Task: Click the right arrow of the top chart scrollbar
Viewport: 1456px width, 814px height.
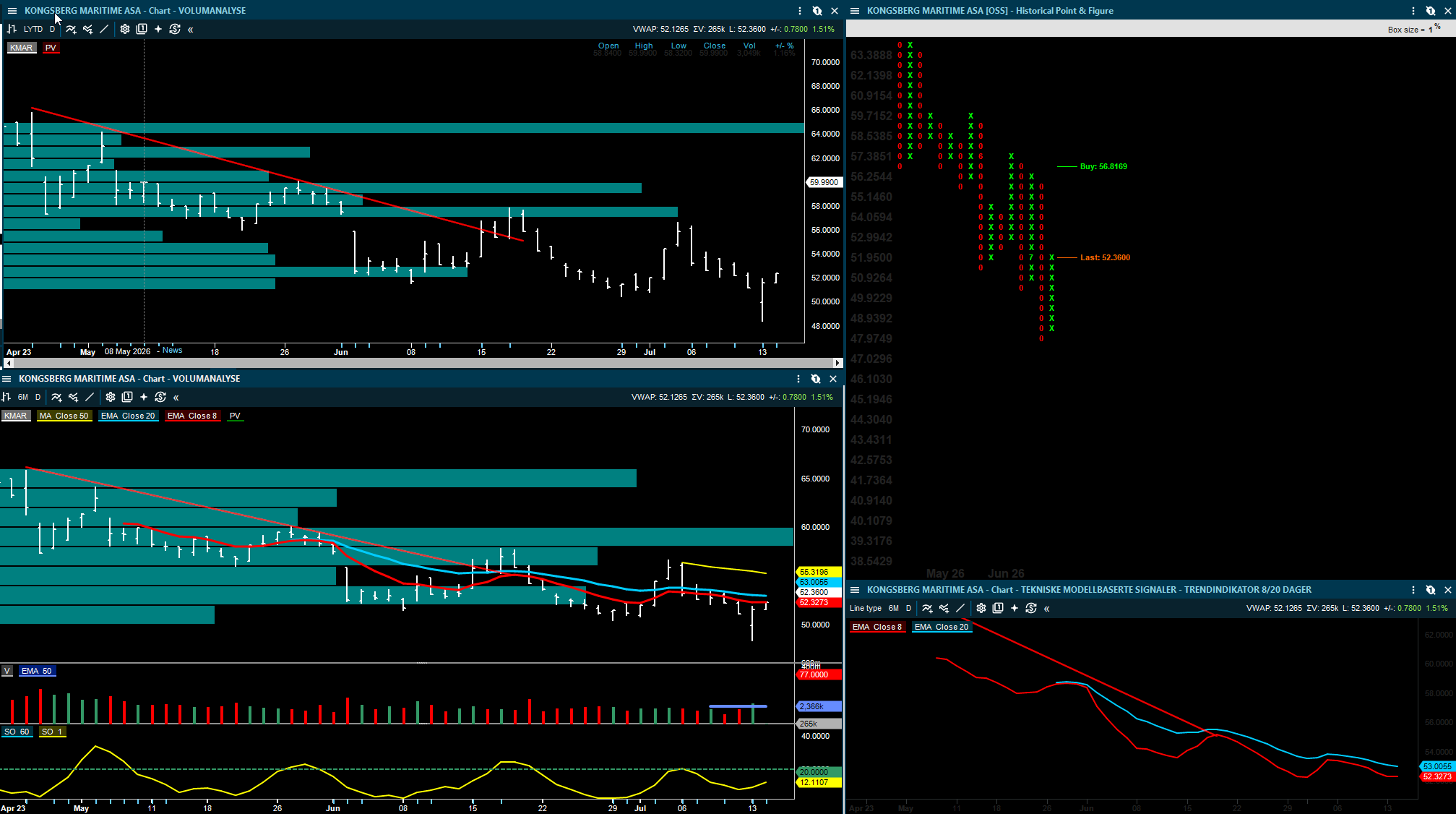Action: coord(837,363)
